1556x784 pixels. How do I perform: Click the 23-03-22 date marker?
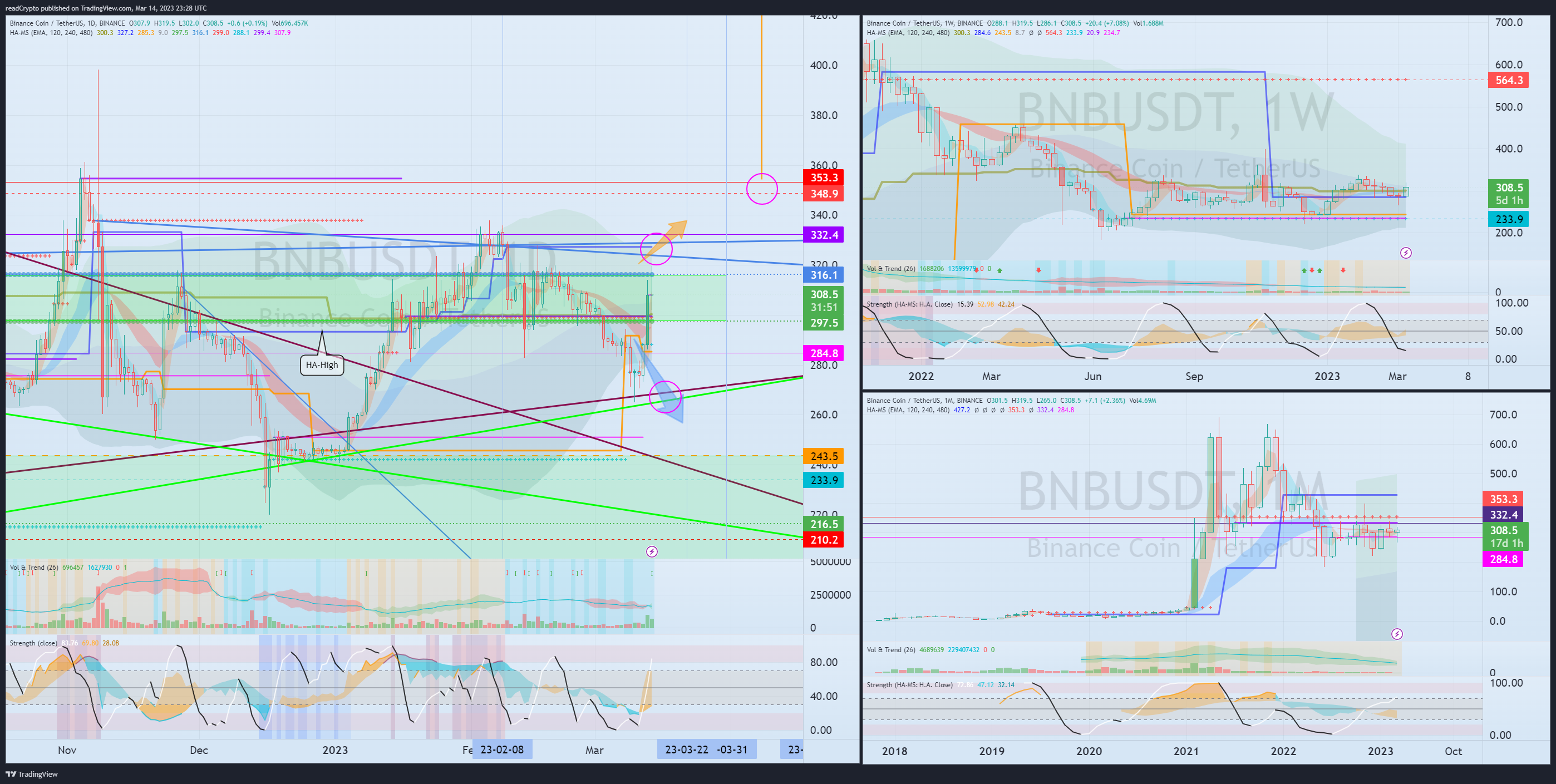(687, 750)
